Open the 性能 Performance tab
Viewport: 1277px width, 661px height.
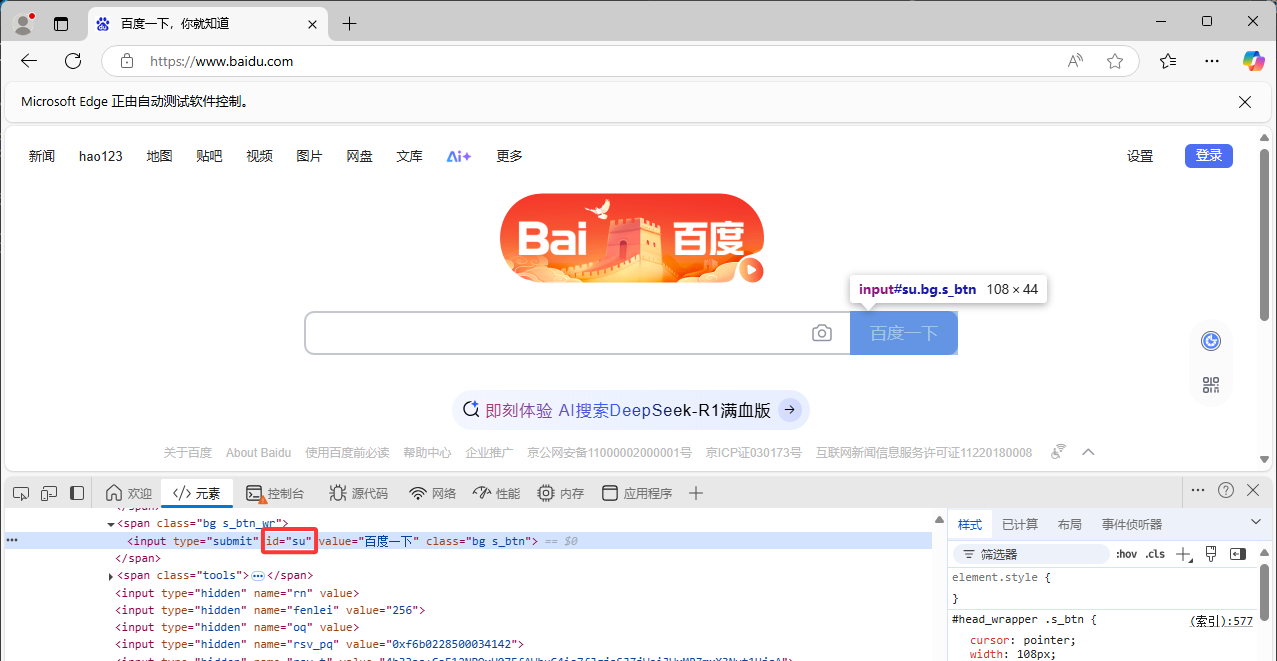[x=496, y=493]
